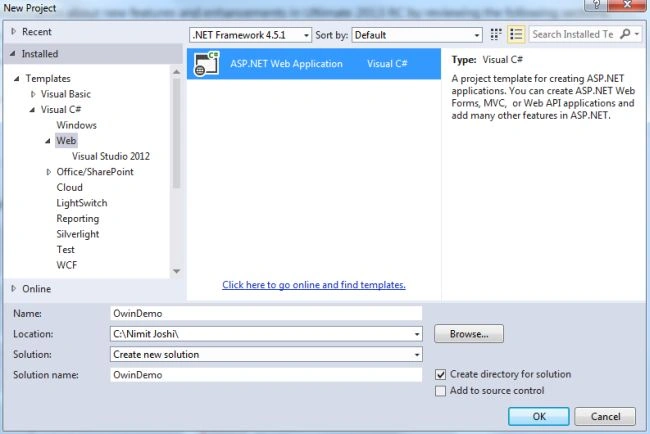The width and height of the screenshot is (650, 434).
Task: Collapse the Installed section
Action: (13, 53)
